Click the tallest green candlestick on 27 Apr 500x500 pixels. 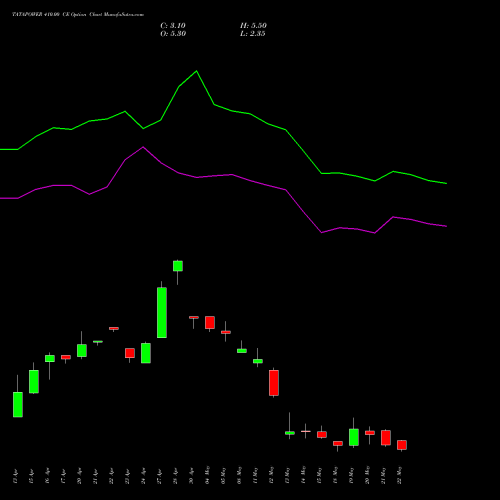(162, 312)
